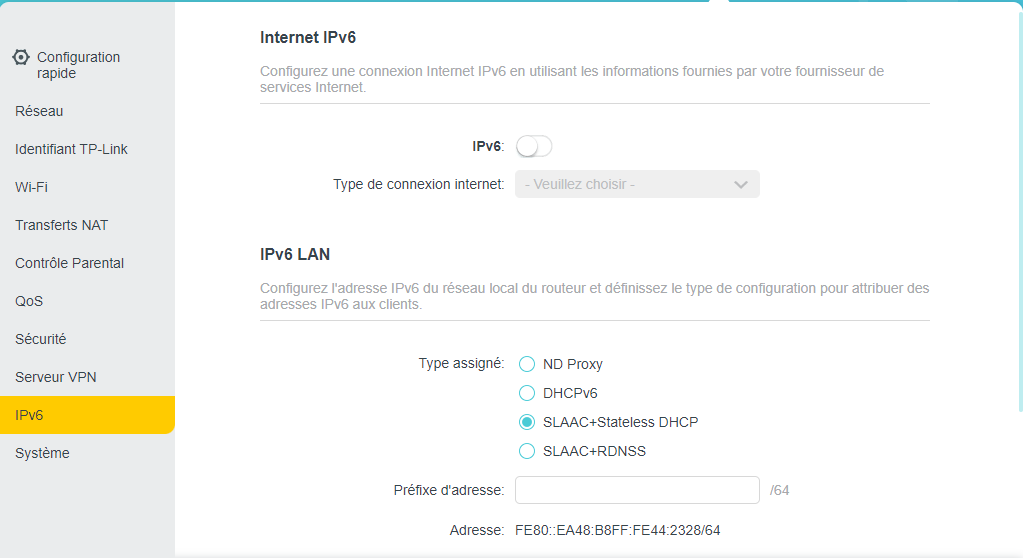Click the Configuration rapide gear icon

click(21, 57)
